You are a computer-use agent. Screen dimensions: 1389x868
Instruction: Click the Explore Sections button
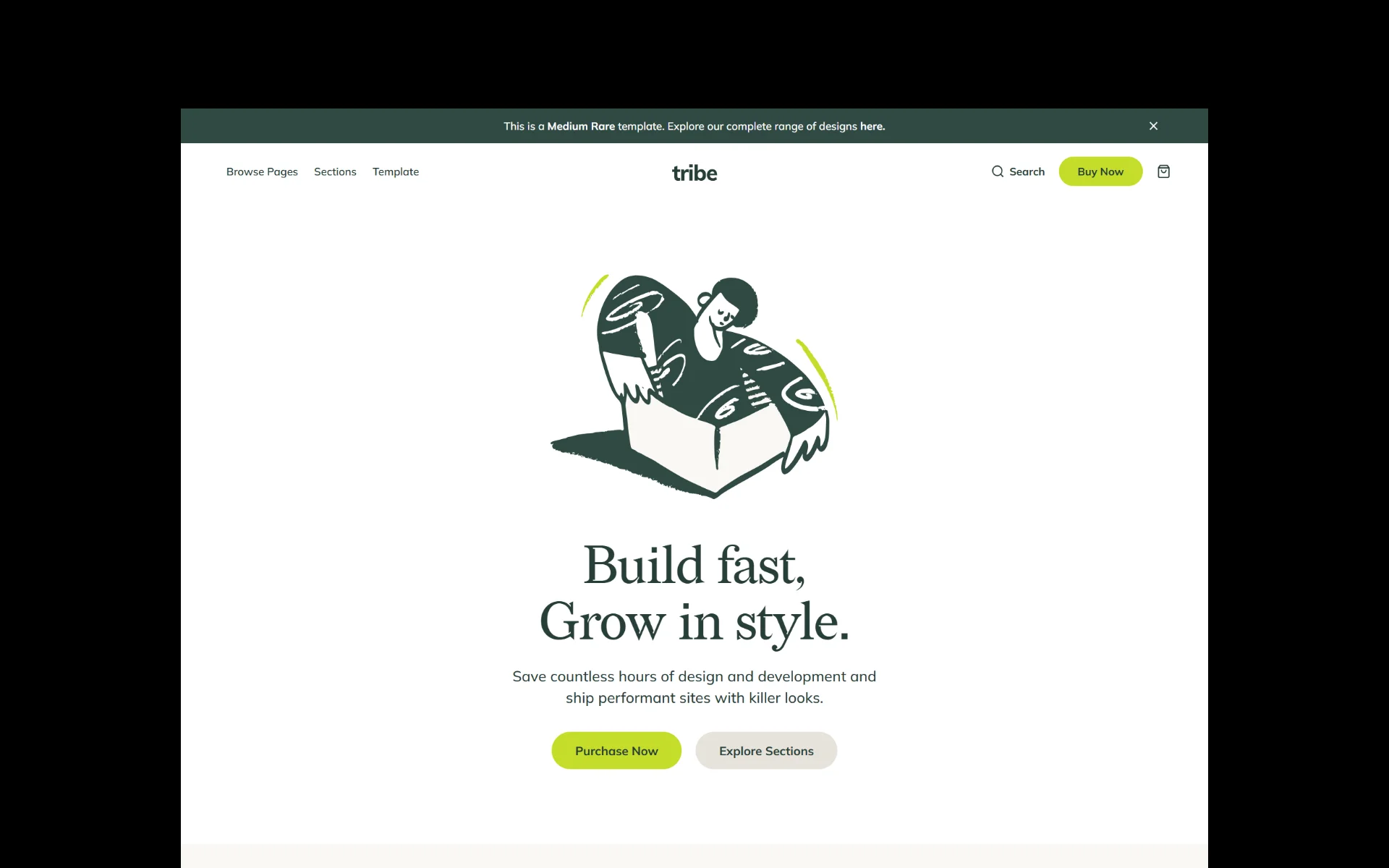(x=766, y=751)
